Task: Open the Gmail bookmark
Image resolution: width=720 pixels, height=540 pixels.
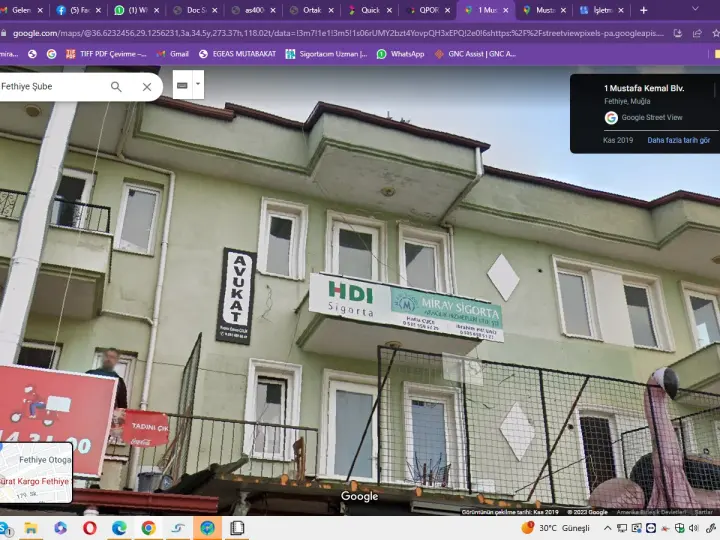Action: click(173, 54)
